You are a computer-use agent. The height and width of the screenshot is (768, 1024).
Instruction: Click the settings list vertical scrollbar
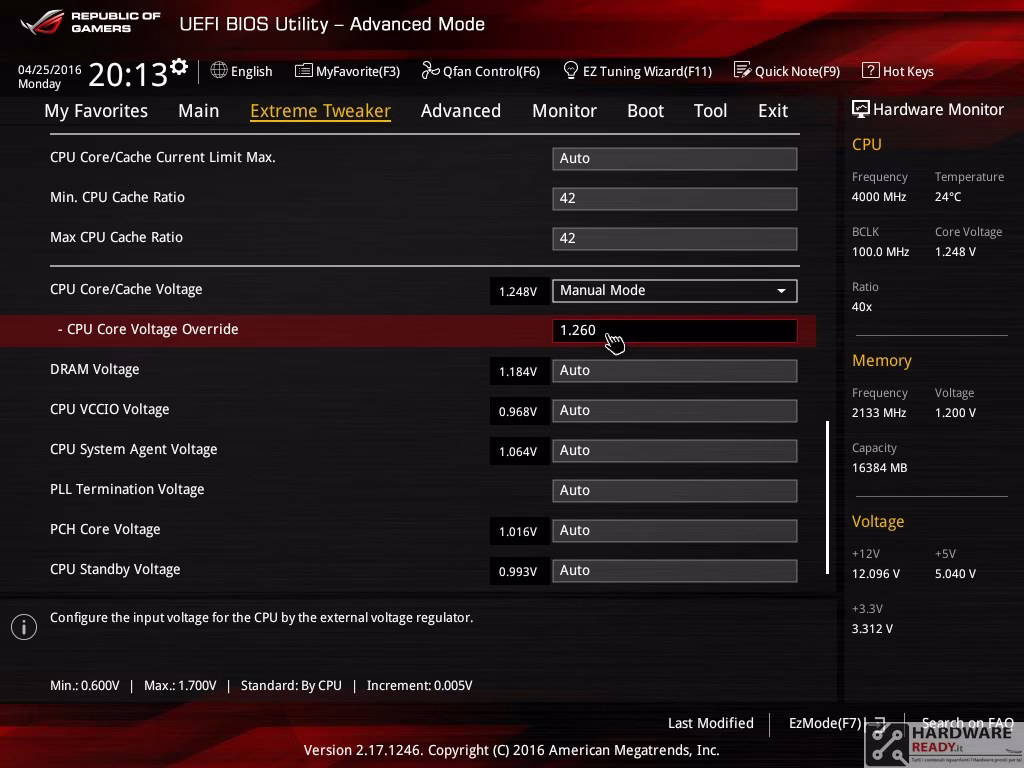coord(827,497)
